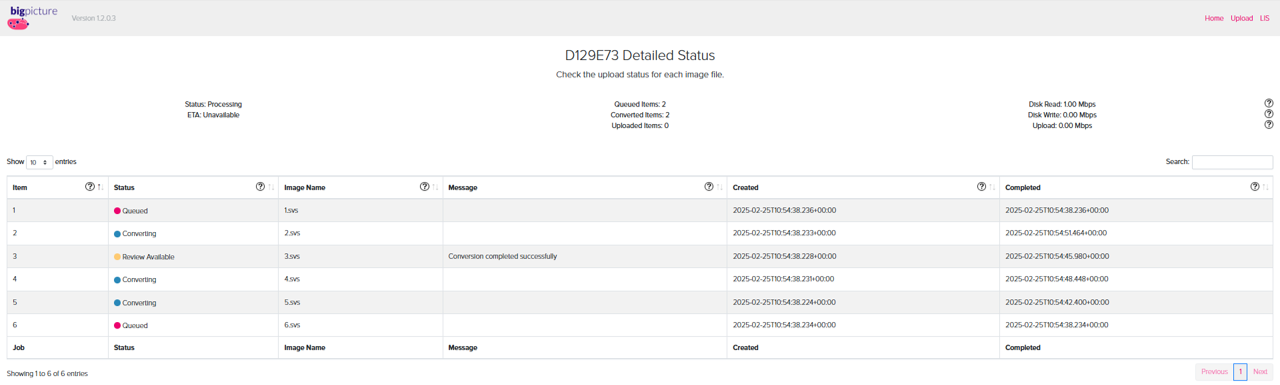The height and width of the screenshot is (385, 1280).
Task: Click pink Queued status dot for 6.svs
Action: point(117,326)
